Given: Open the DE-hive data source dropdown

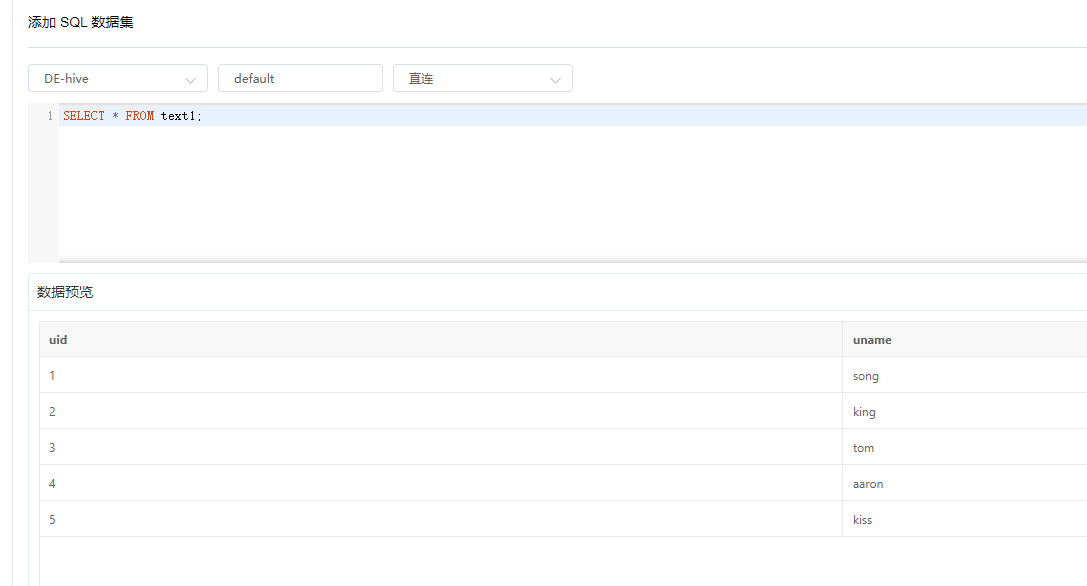Looking at the screenshot, I should [x=117, y=78].
